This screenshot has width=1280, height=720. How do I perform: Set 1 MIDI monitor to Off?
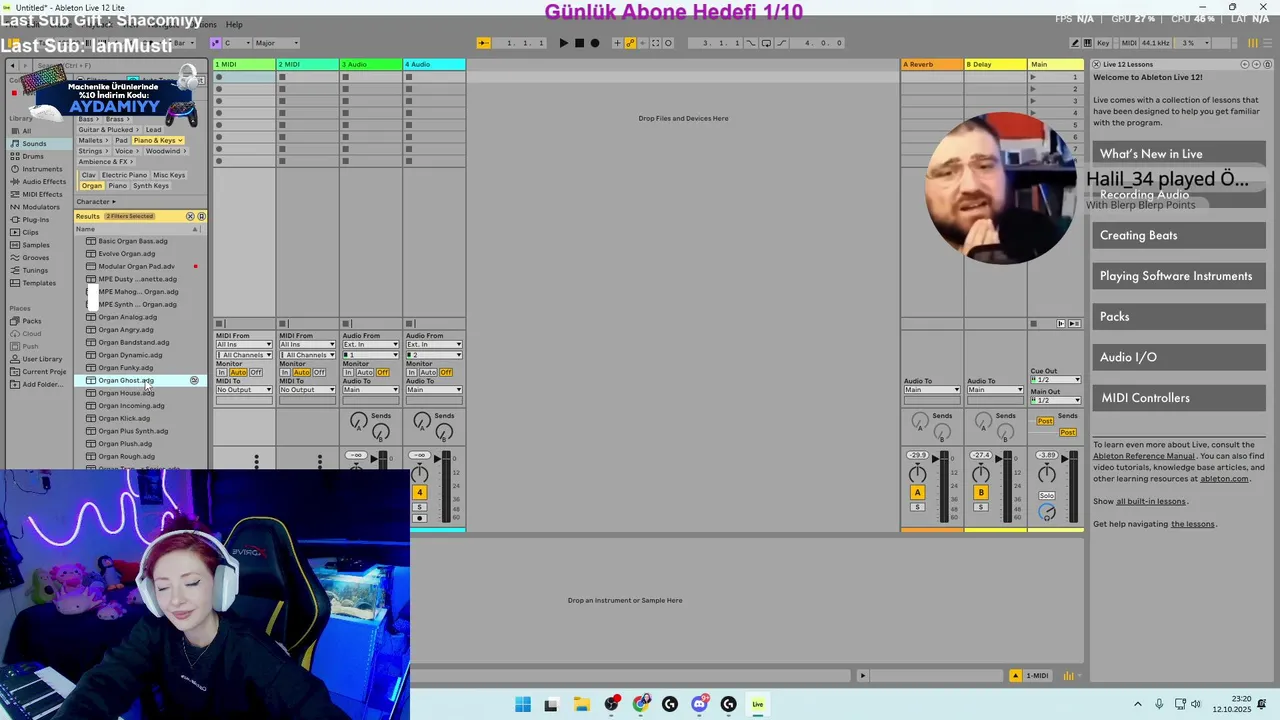coord(256,372)
